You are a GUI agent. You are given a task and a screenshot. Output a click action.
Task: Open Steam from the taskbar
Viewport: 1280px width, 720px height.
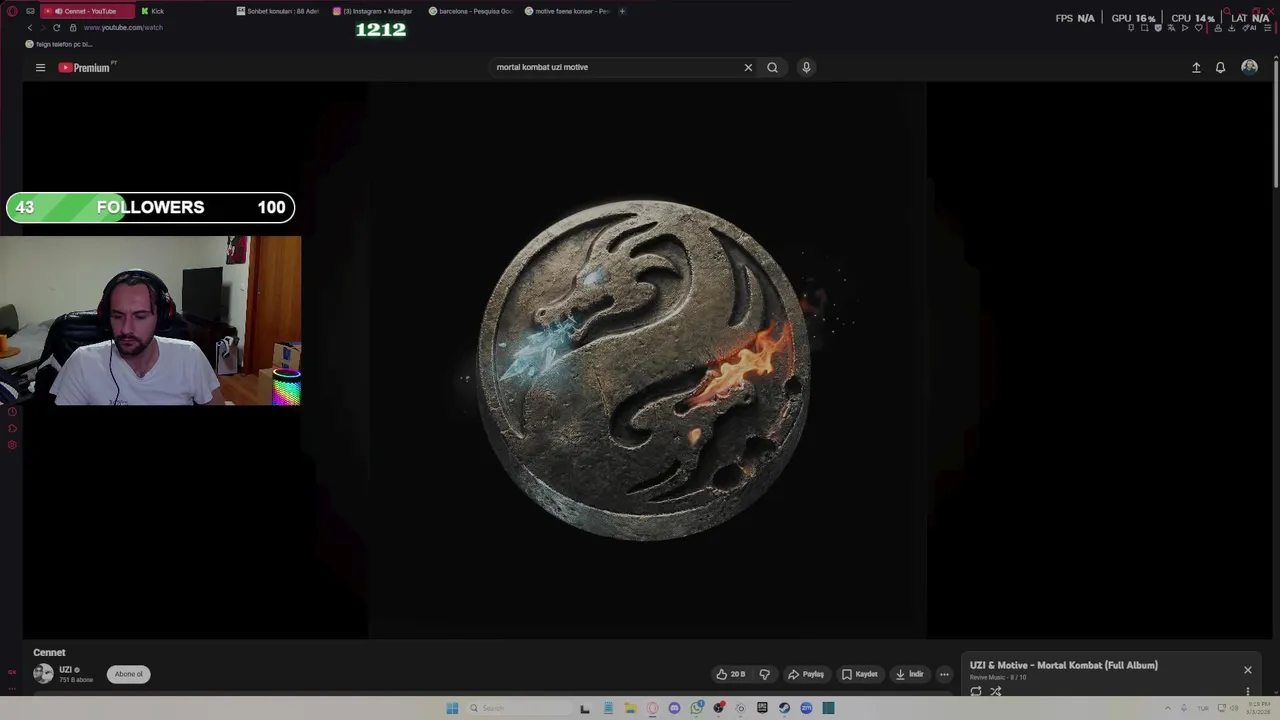tap(784, 708)
